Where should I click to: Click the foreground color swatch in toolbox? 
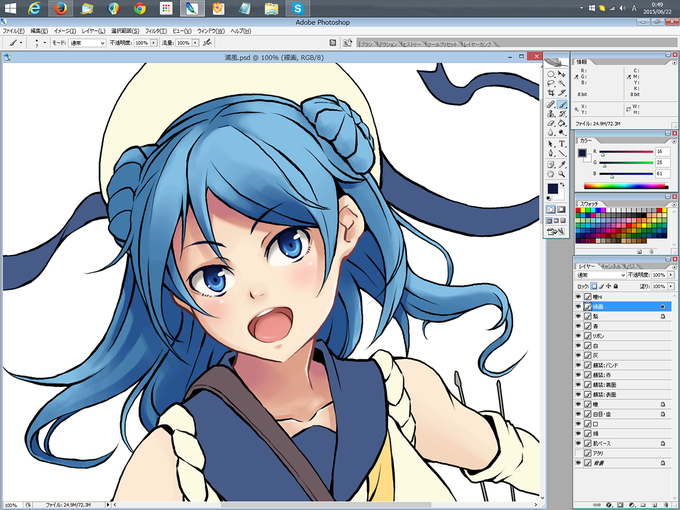coord(552,188)
